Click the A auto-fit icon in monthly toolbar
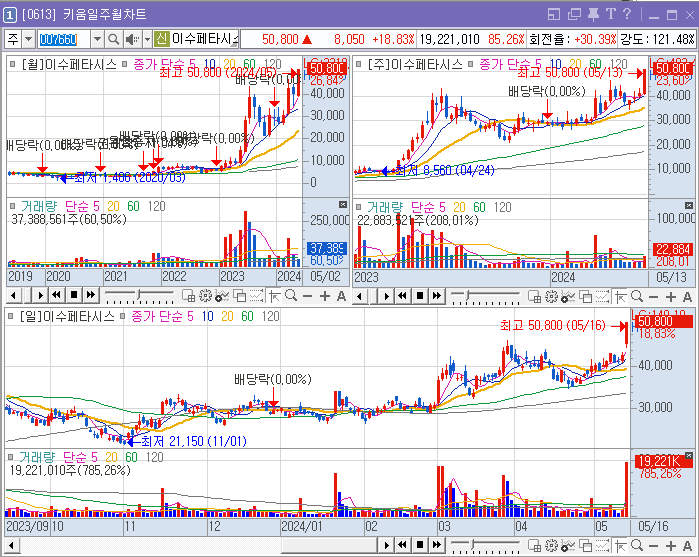 pyautogui.click(x=341, y=296)
